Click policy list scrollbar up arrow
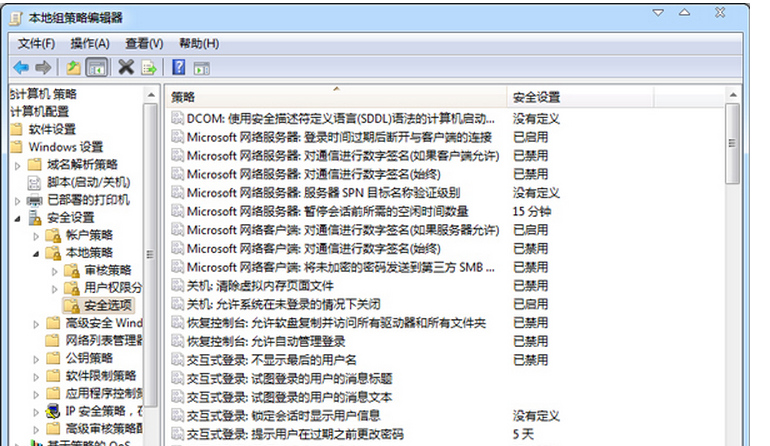This screenshot has width=770, height=446. tap(733, 95)
